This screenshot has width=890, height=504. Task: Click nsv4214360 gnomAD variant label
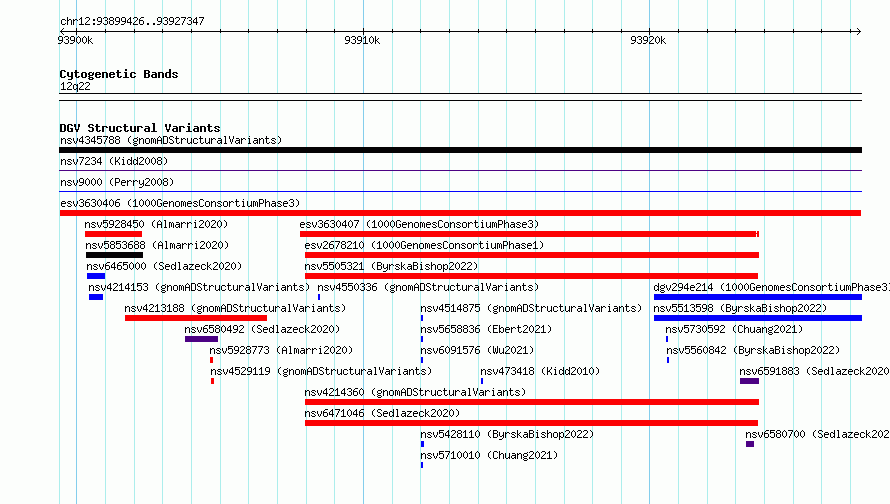pos(415,392)
